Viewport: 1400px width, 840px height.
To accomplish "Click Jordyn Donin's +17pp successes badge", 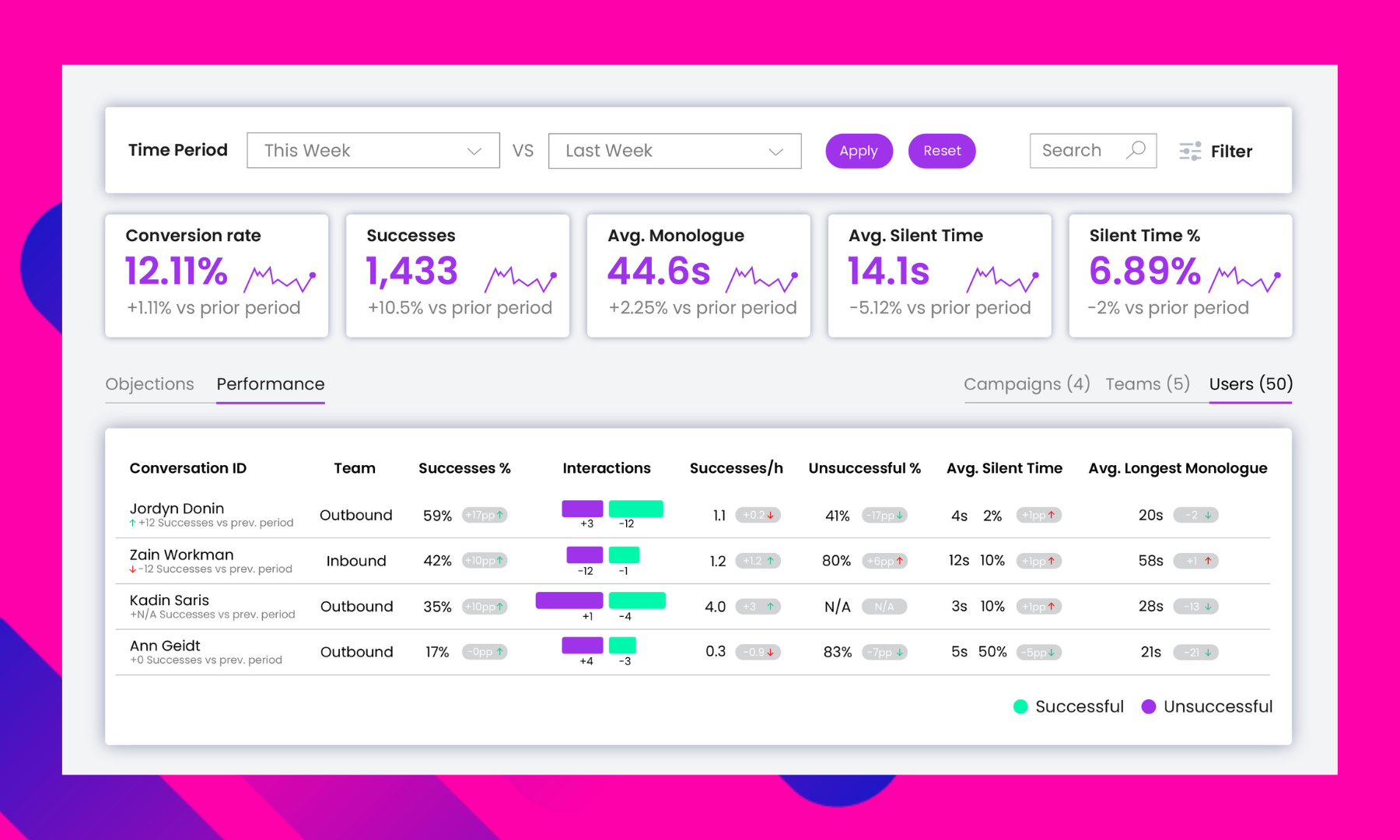I will (x=485, y=515).
